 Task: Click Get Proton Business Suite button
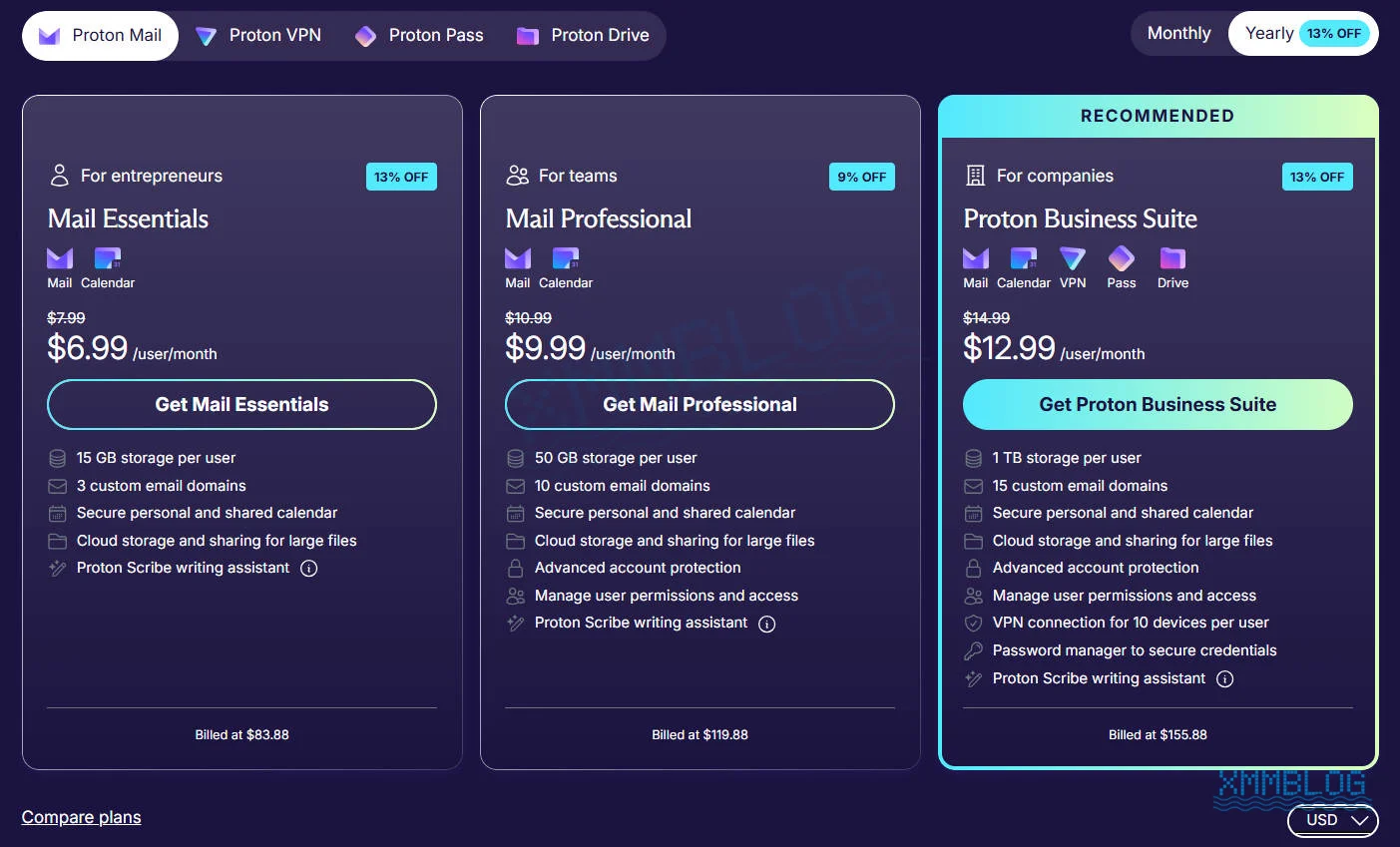pos(1158,404)
